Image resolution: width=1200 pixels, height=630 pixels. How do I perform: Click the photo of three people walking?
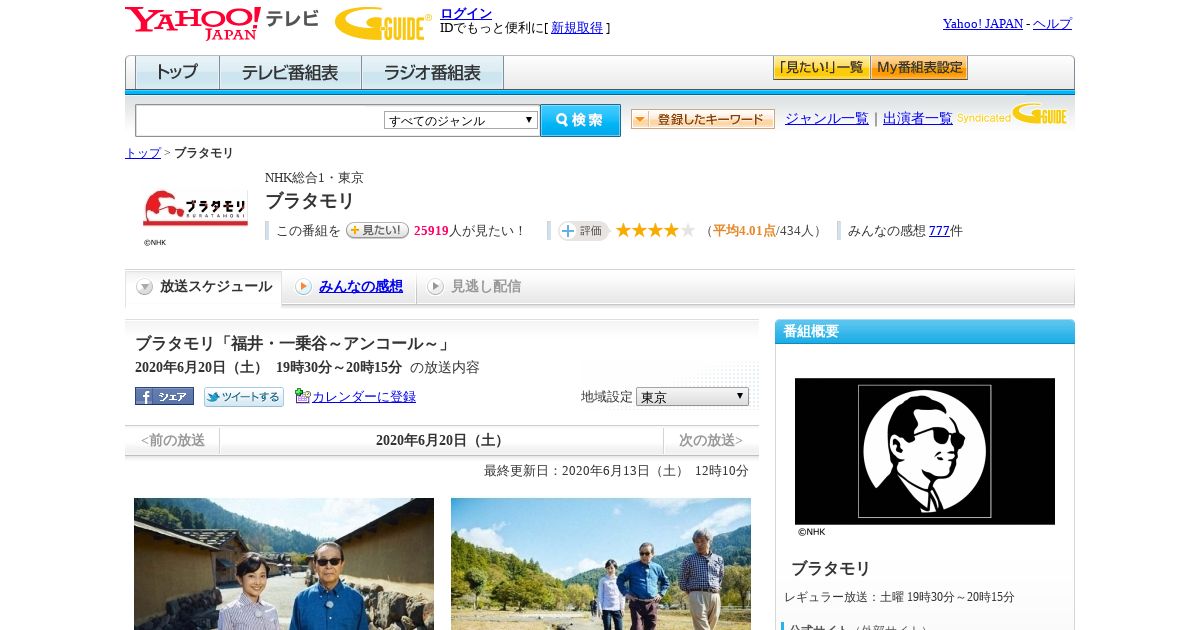coord(601,564)
